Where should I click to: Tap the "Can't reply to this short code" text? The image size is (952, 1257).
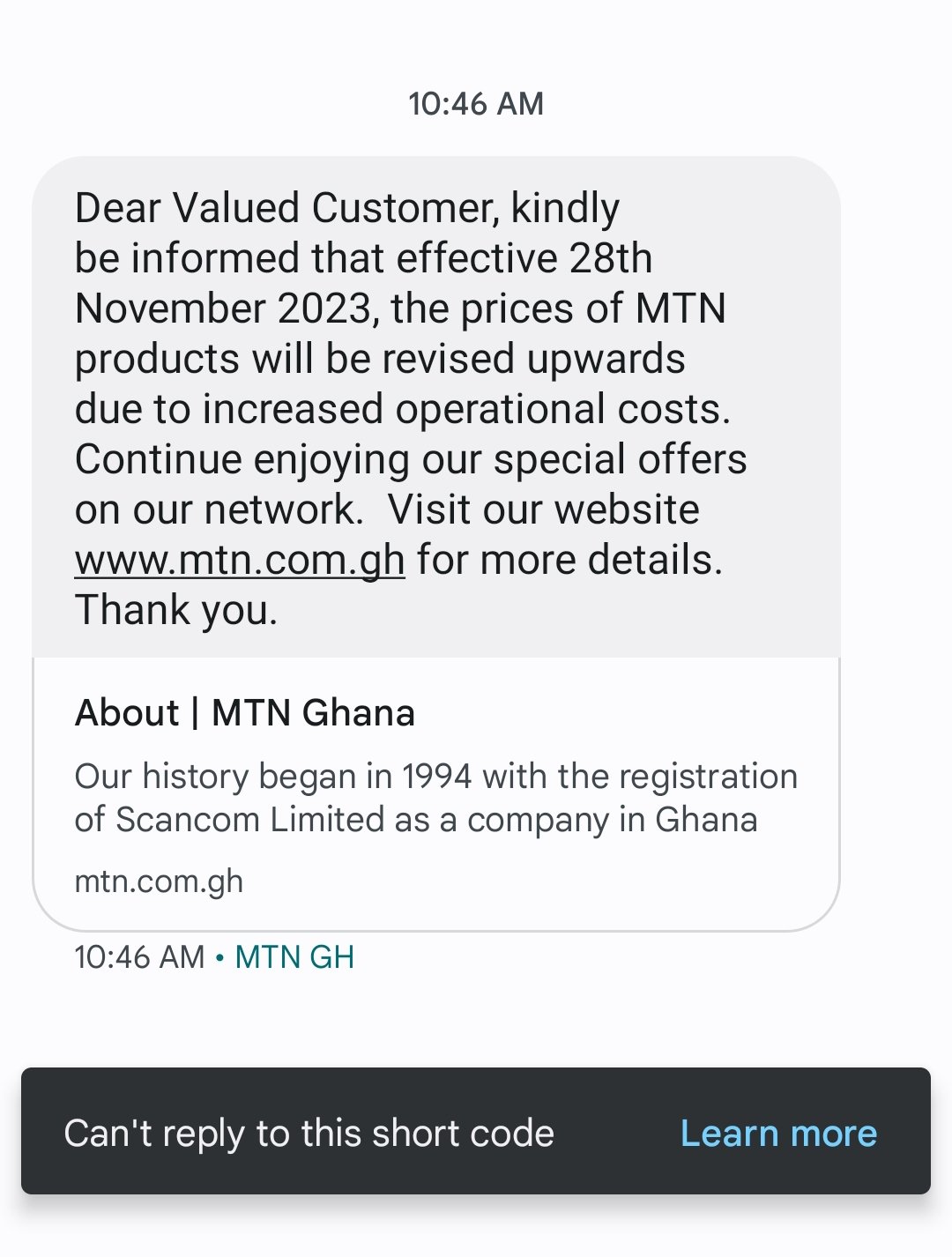coord(309,1134)
